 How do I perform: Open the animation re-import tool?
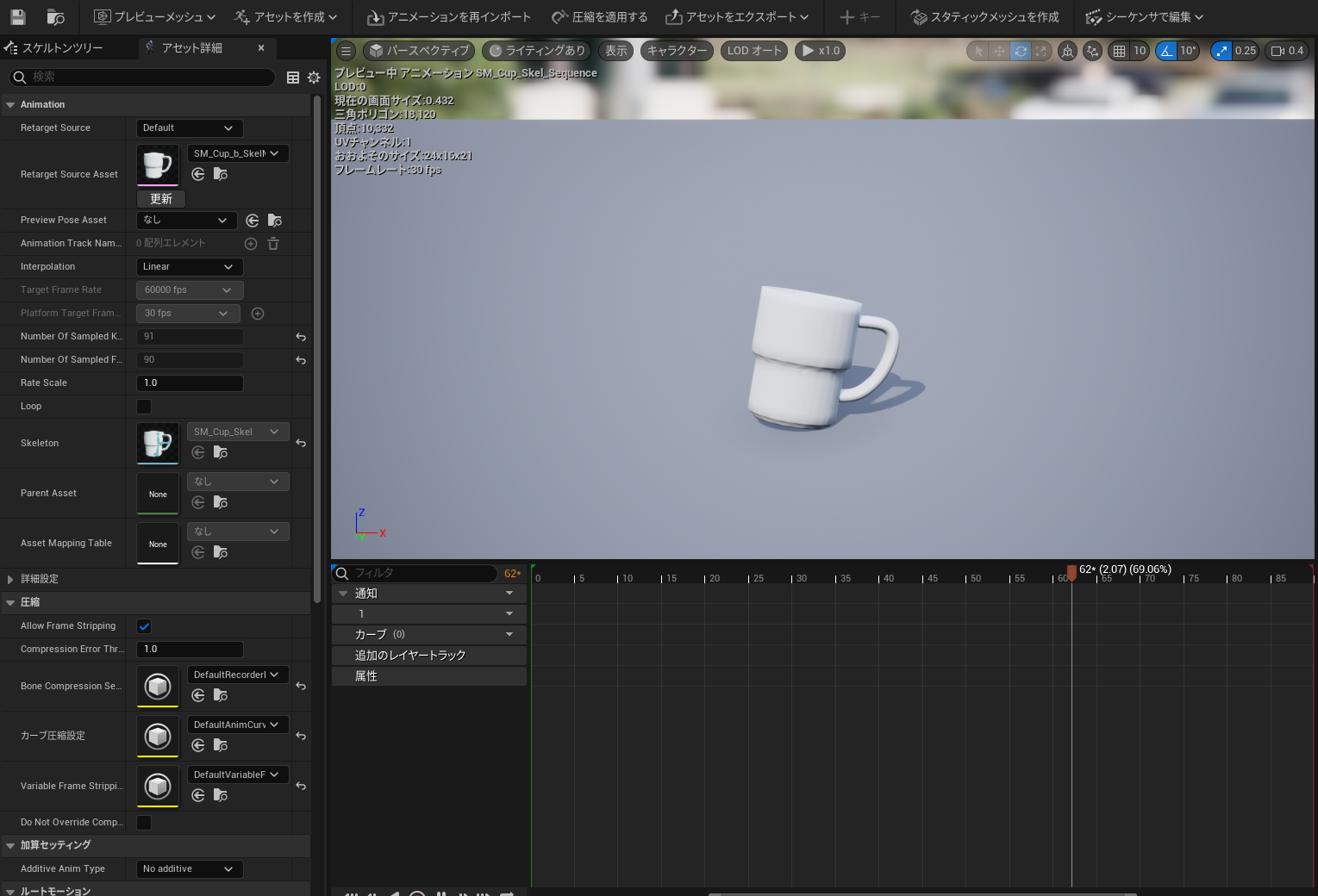tap(448, 16)
